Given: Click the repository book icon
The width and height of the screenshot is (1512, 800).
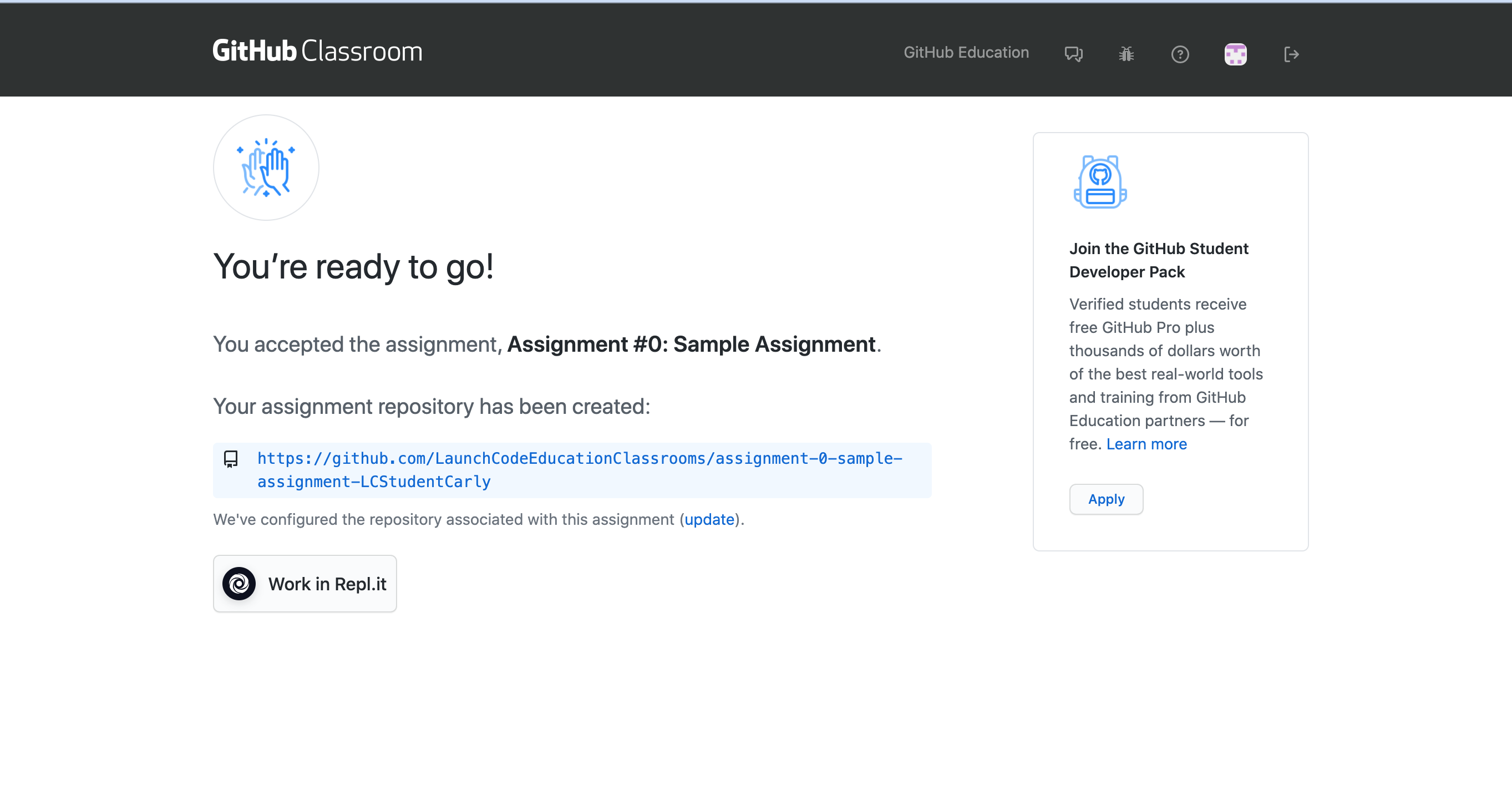Looking at the screenshot, I should click(231, 458).
